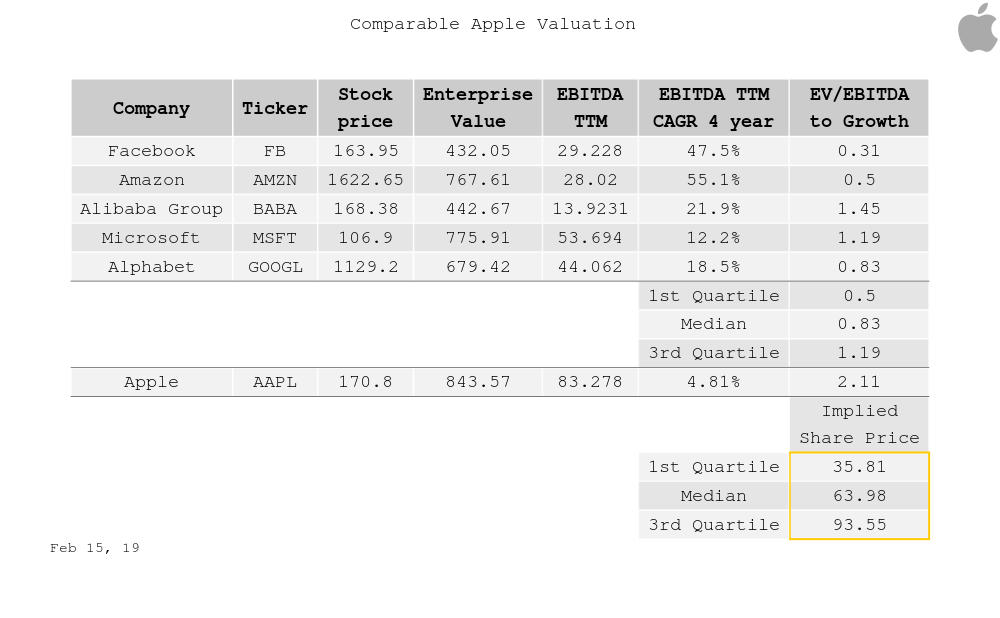Viewport: 1000px width, 618px height.
Task: Select EV/EBITDA to Growth header
Action: tap(859, 108)
